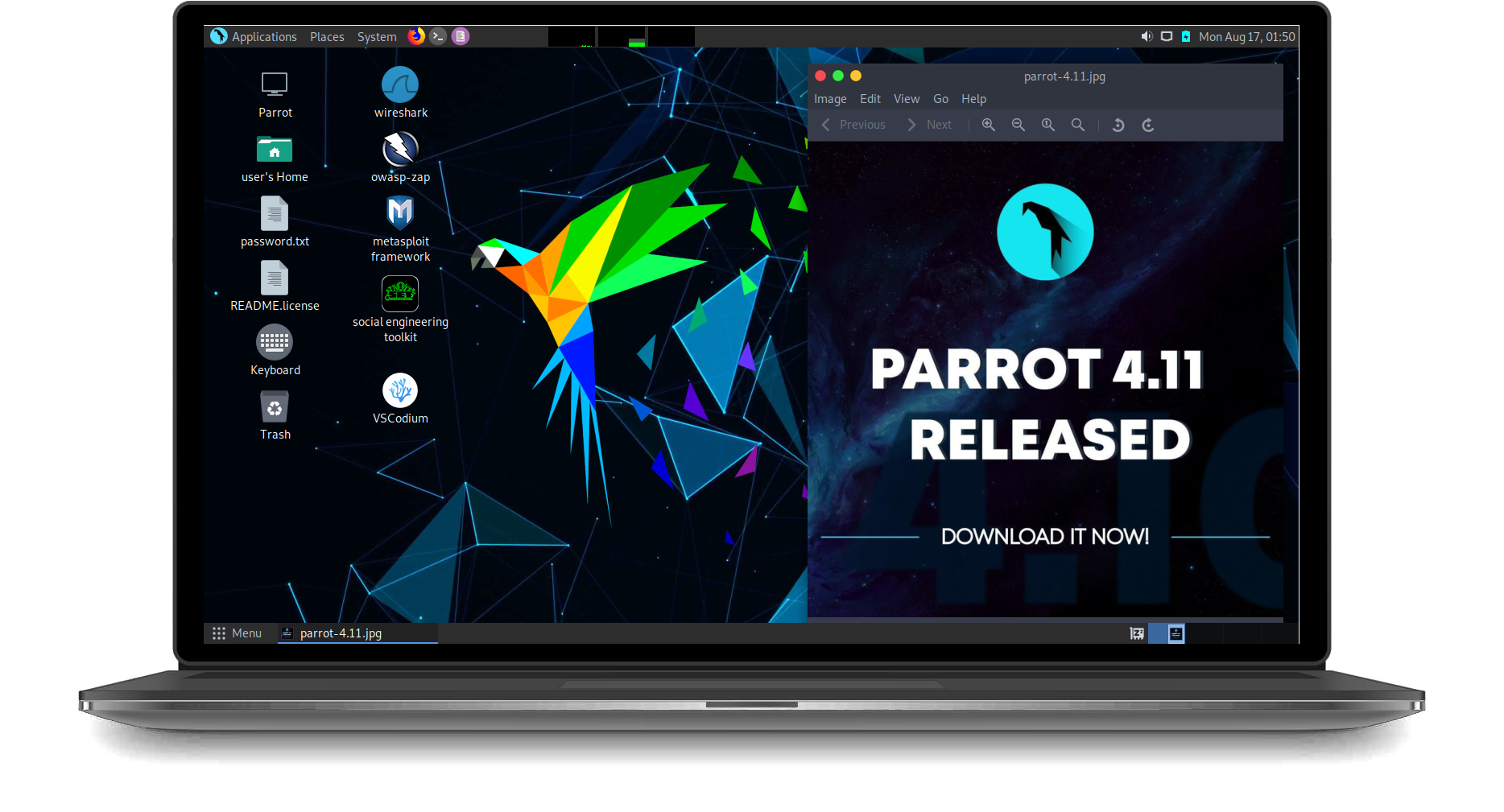Viewport: 1504px width, 812px height.
Task: Open the volume control in system tray
Action: point(1147,36)
